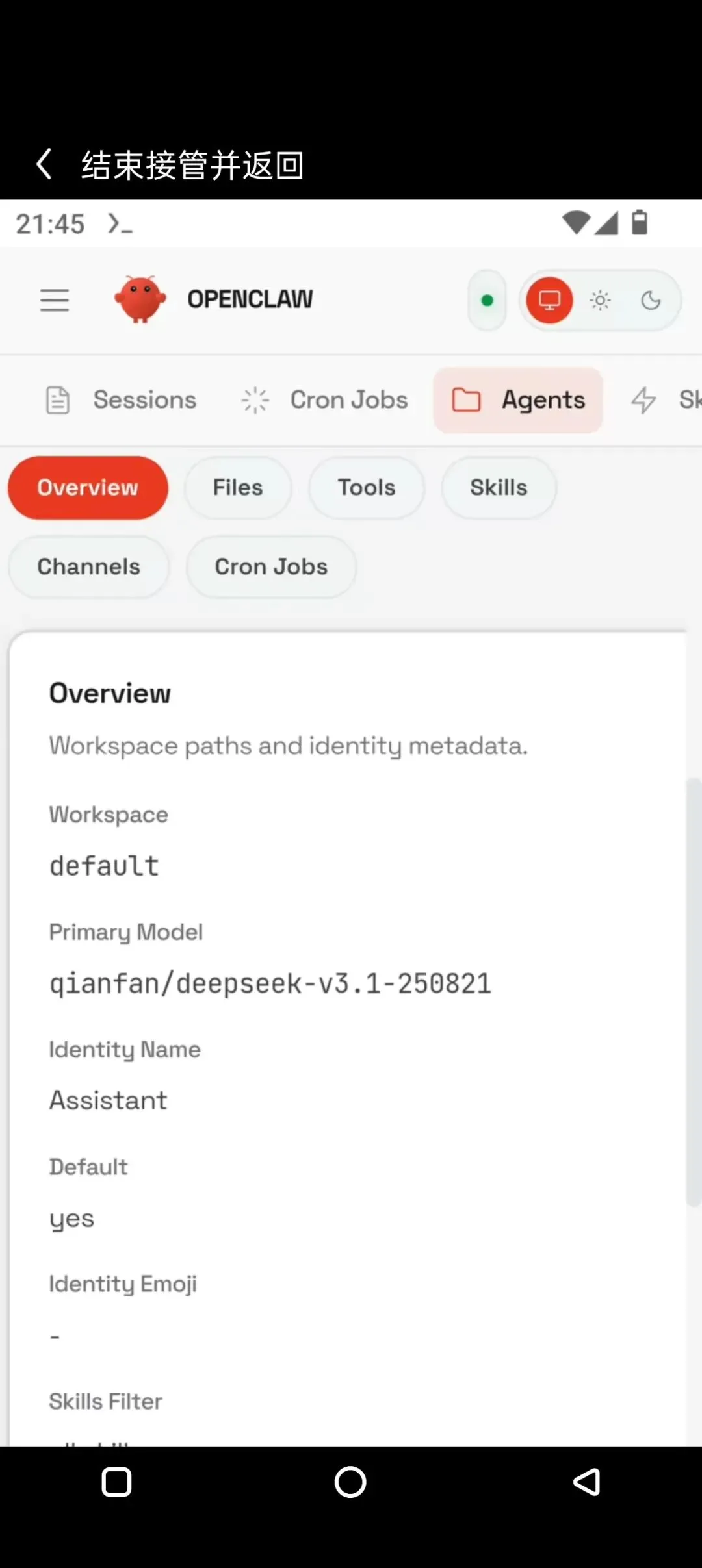Open the Tools section
The height and width of the screenshot is (1568, 702).
pyautogui.click(x=367, y=488)
